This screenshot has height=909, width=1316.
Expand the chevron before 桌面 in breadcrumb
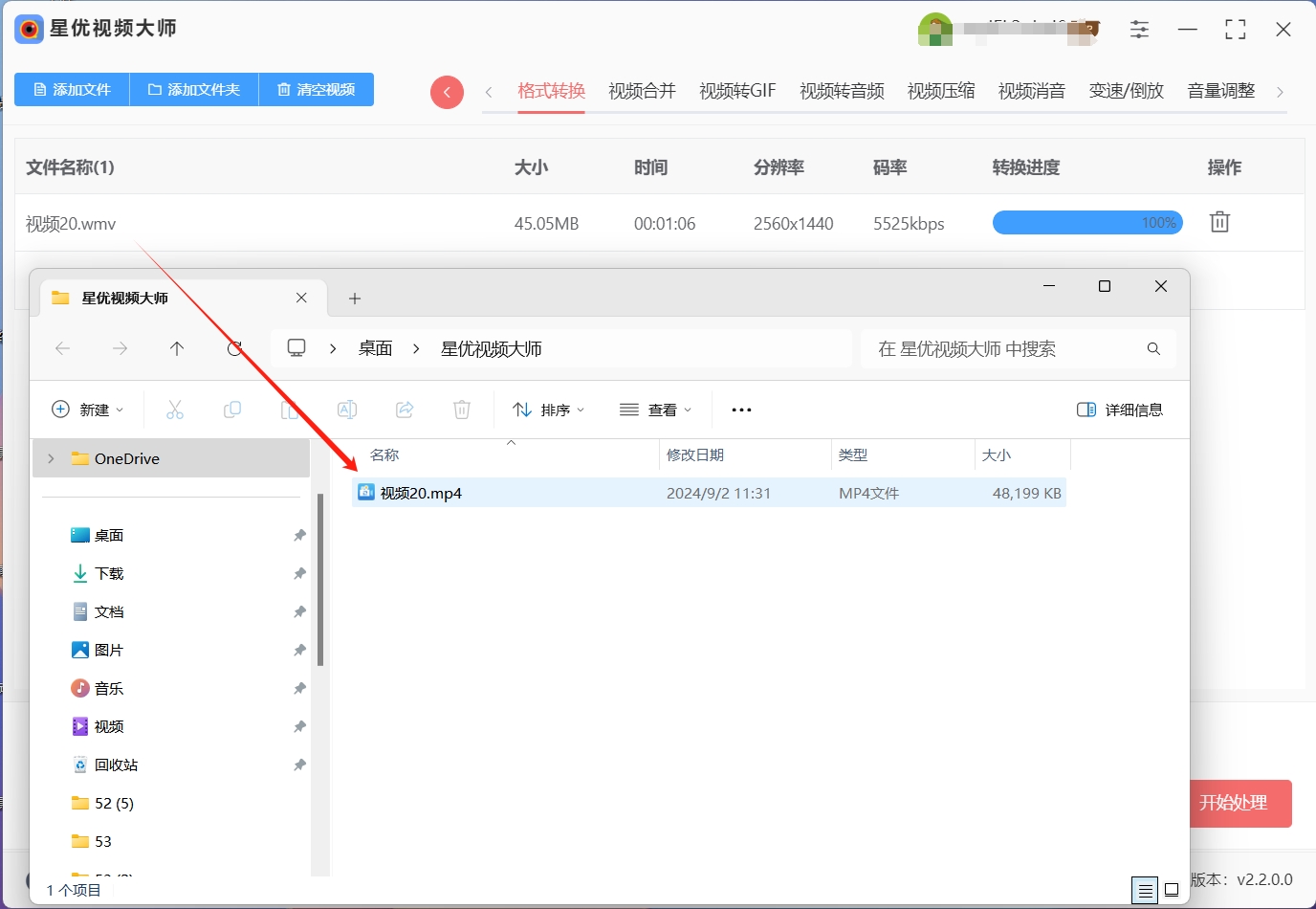pyautogui.click(x=333, y=349)
